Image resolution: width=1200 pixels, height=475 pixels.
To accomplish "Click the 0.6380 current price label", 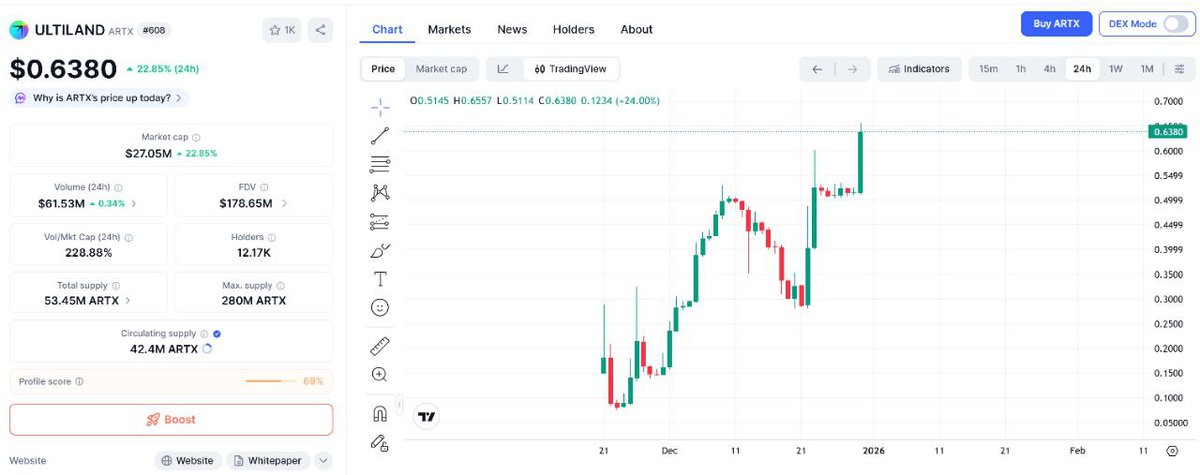I will click(1167, 131).
